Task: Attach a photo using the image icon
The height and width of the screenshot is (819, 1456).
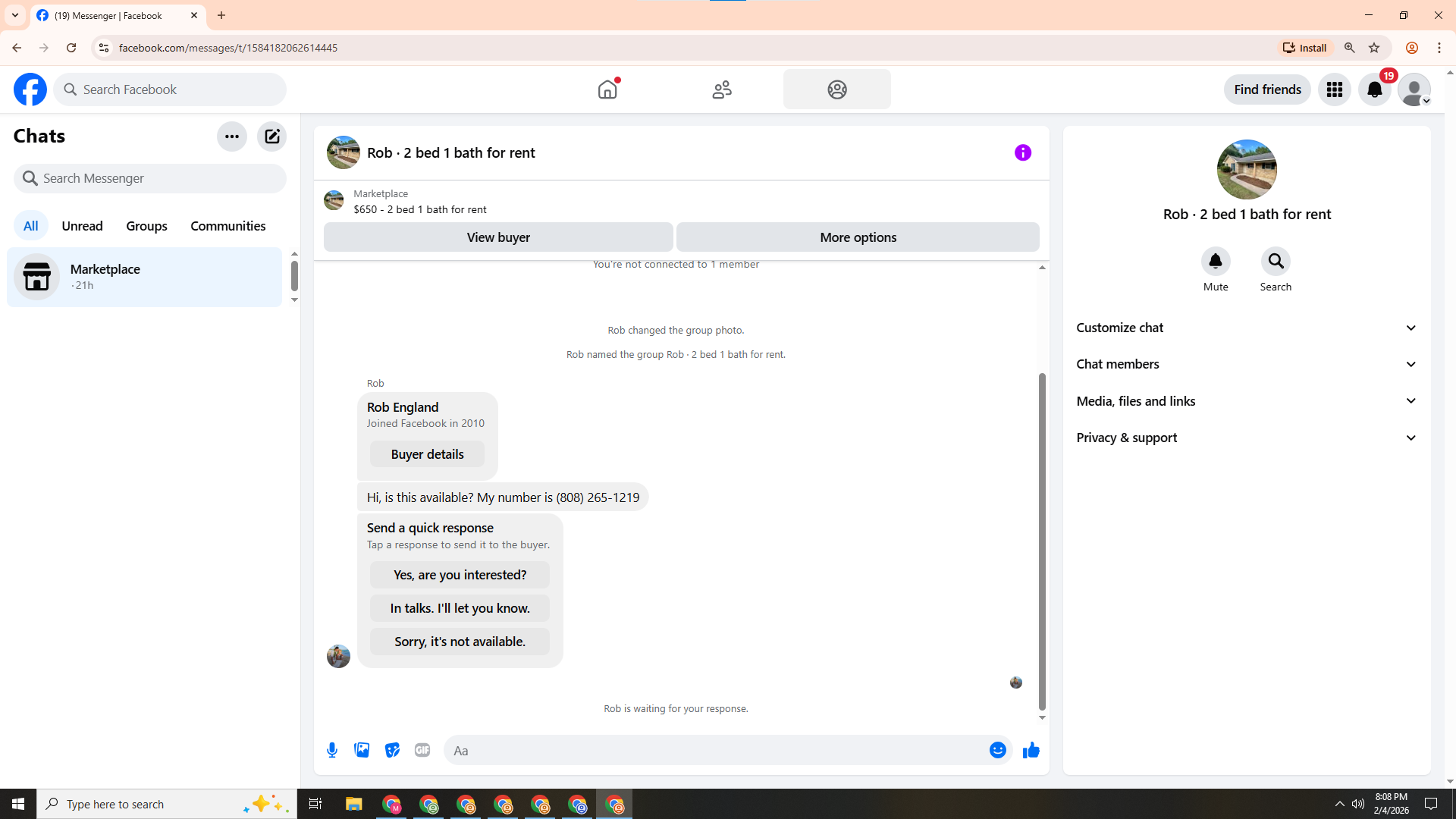Action: pyautogui.click(x=362, y=750)
